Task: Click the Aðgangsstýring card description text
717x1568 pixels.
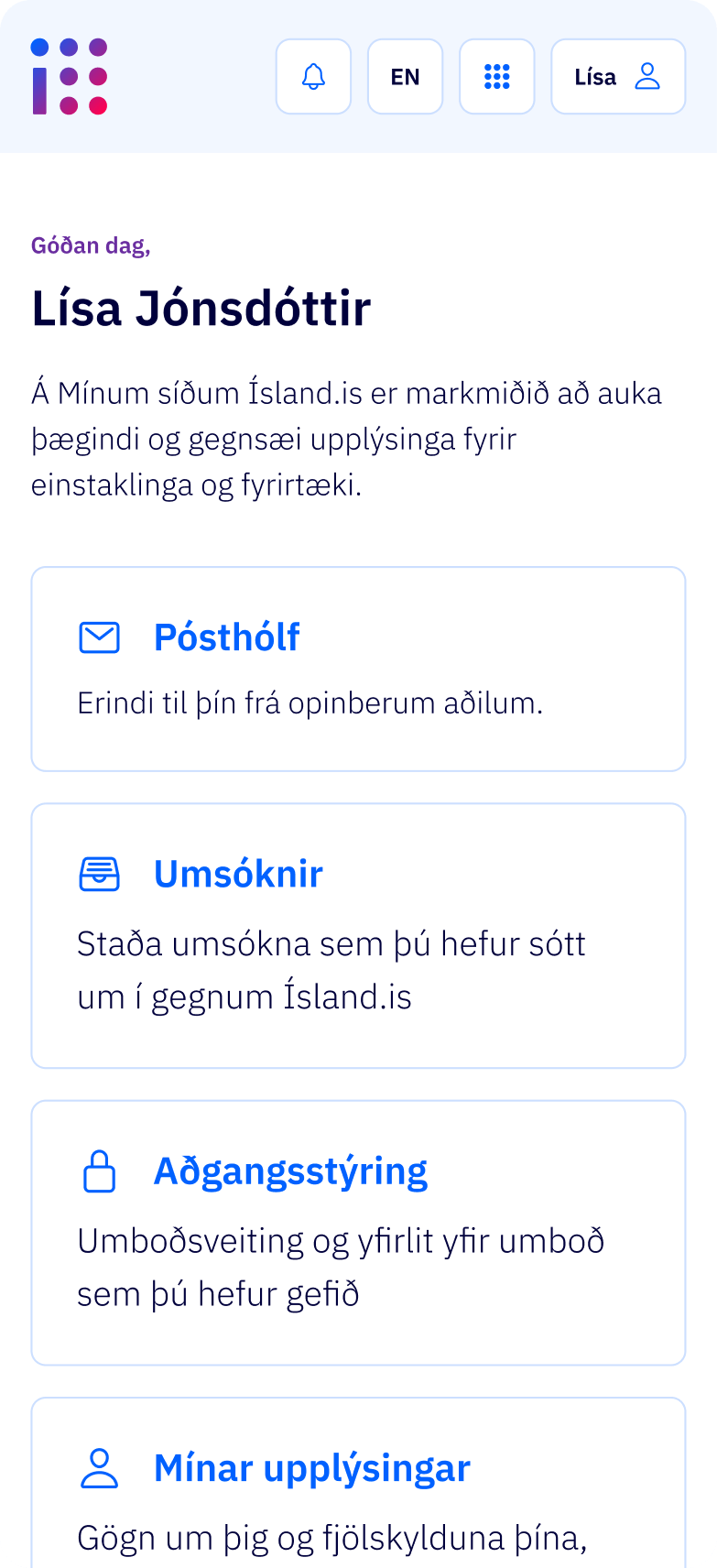Action: point(341,1267)
